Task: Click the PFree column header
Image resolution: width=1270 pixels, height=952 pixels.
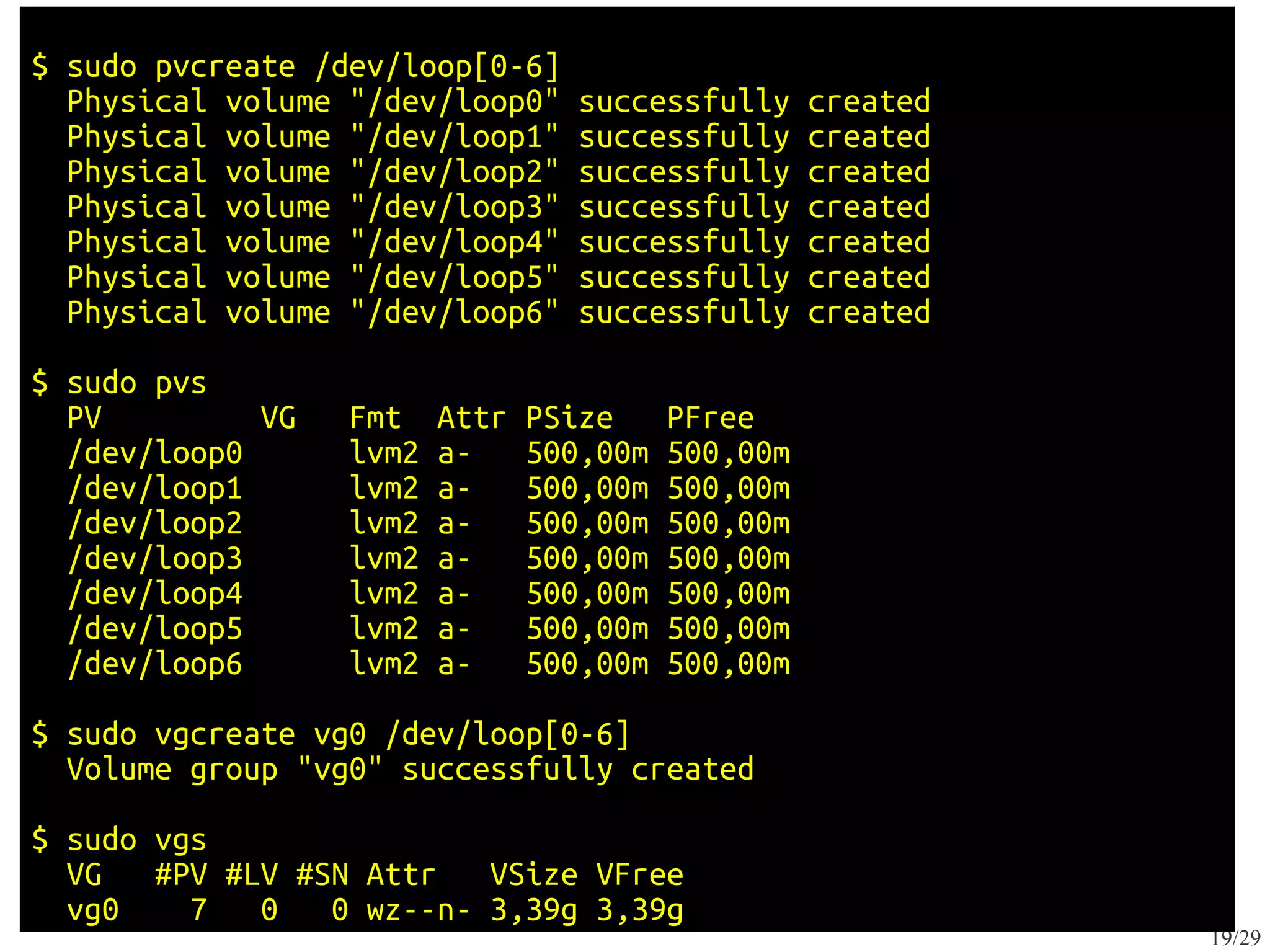Action: point(711,418)
